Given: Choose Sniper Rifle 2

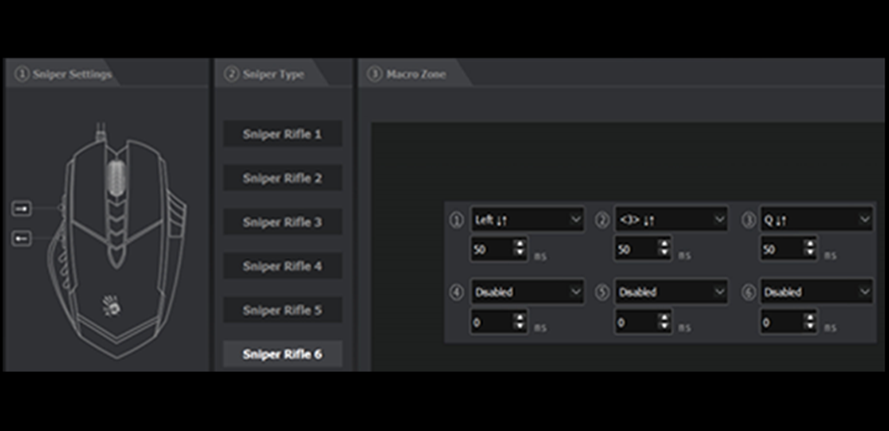Looking at the screenshot, I should [282, 178].
